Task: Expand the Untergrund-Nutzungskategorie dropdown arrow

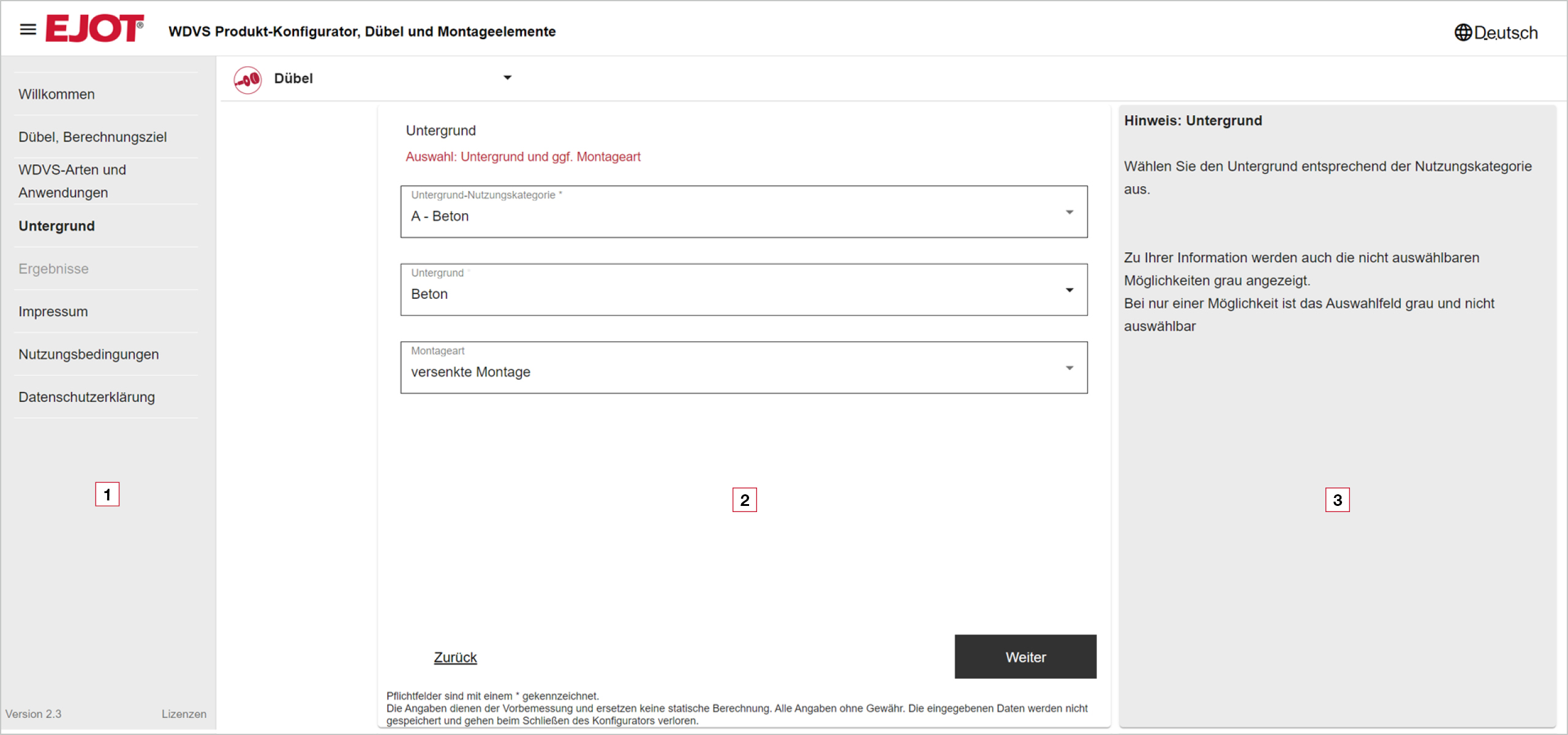Action: tap(1069, 212)
